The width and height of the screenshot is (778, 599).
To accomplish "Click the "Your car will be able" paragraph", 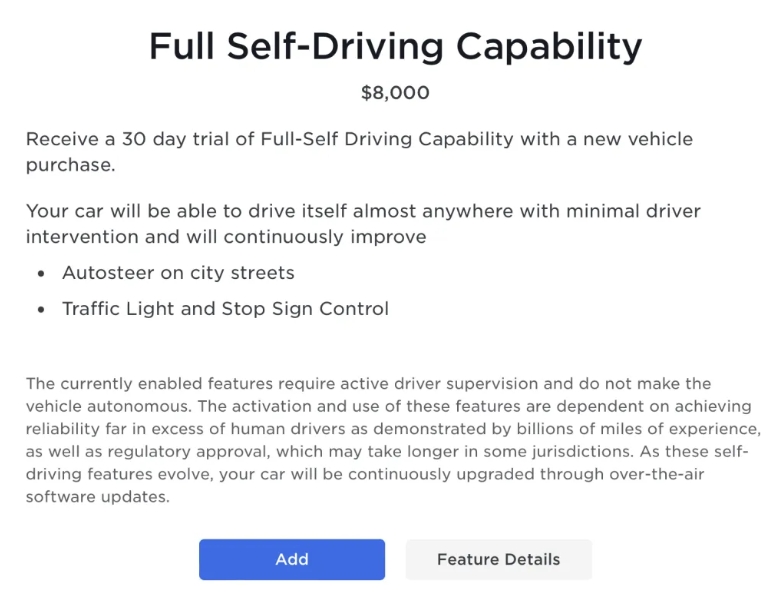I will click(x=363, y=224).
